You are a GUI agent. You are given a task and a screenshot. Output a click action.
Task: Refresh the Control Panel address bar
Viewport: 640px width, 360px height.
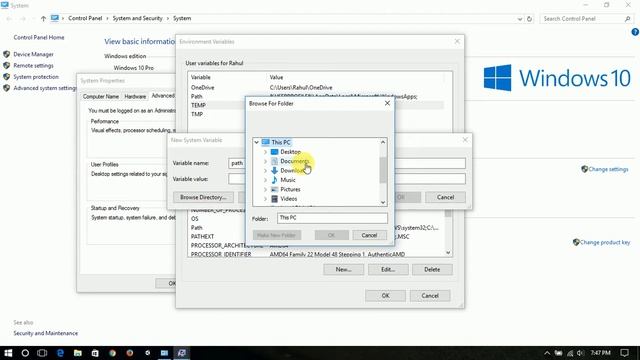pos(529,19)
